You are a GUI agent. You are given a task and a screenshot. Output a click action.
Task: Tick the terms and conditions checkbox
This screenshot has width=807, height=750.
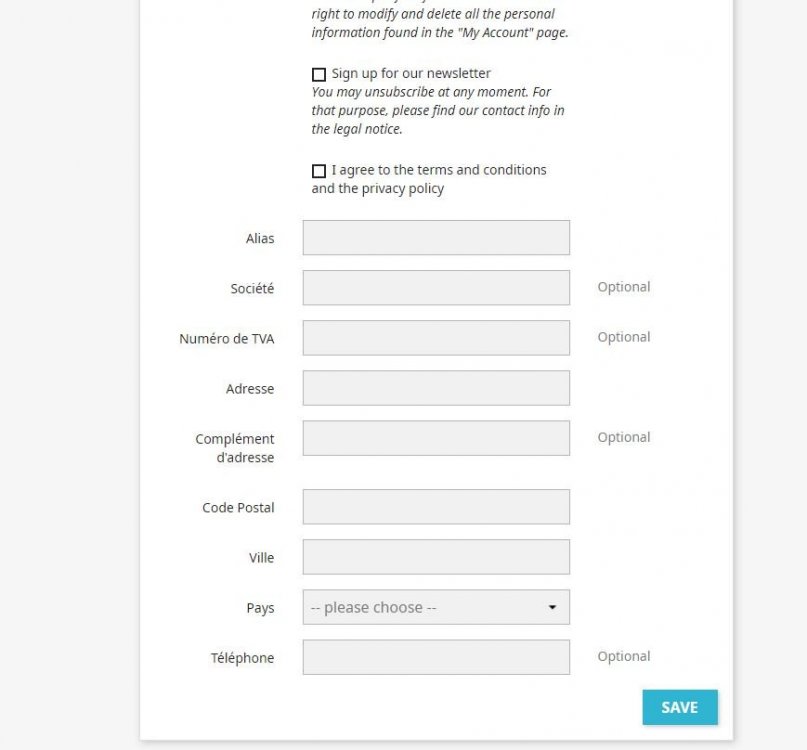319,171
